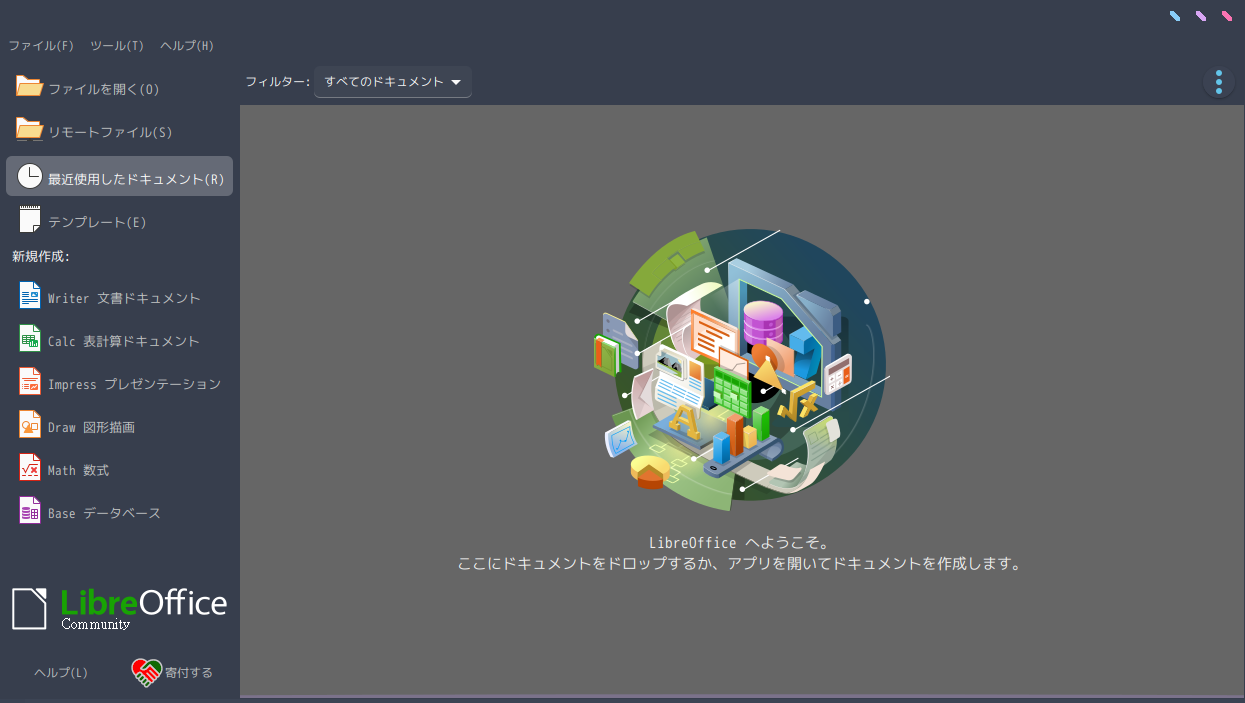Click the Math formula icon
This screenshot has width=1245, height=703.
pos(30,469)
